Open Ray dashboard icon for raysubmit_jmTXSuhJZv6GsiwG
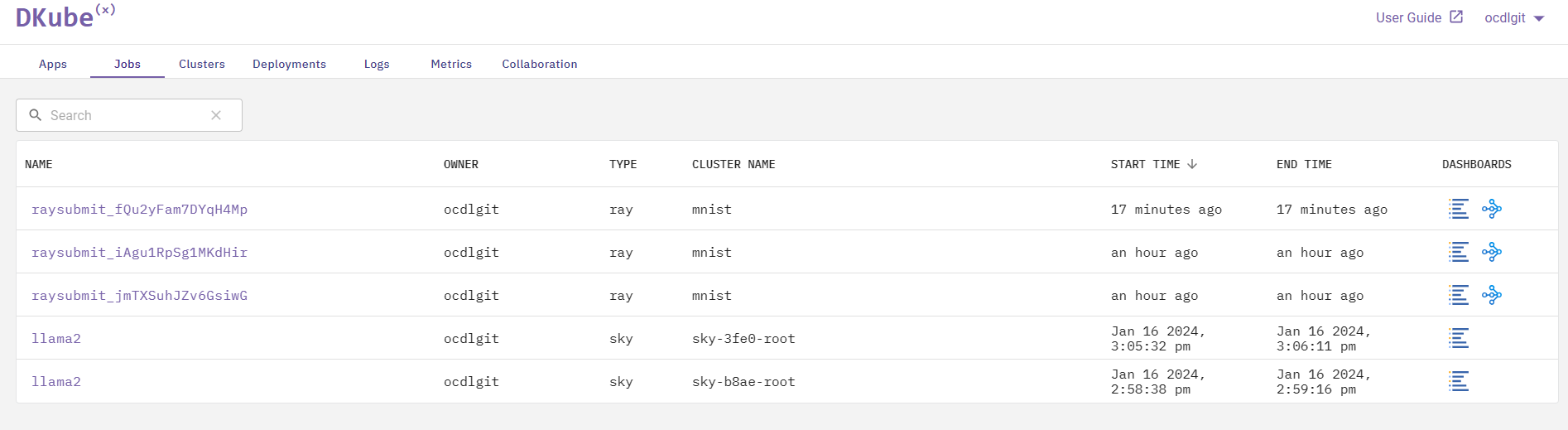The height and width of the screenshot is (430, 1568). 1491,295
